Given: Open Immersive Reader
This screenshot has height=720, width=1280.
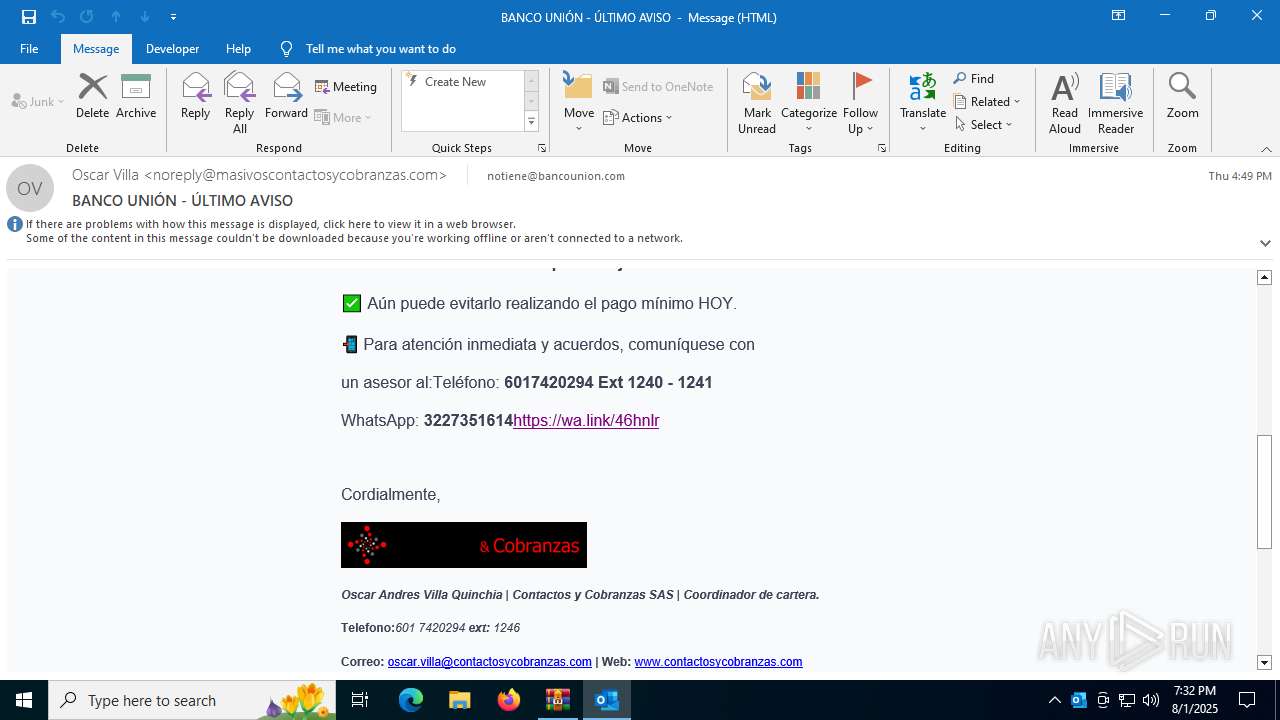Looking at the screenshot, I should (x=1115, y=103).
